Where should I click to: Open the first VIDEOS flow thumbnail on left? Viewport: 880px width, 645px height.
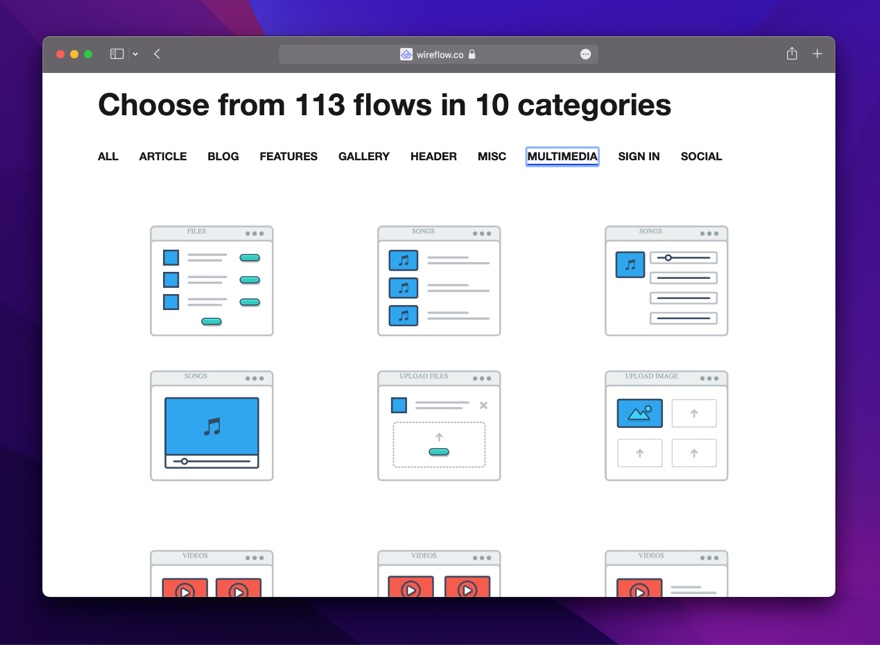click(212, 573)
